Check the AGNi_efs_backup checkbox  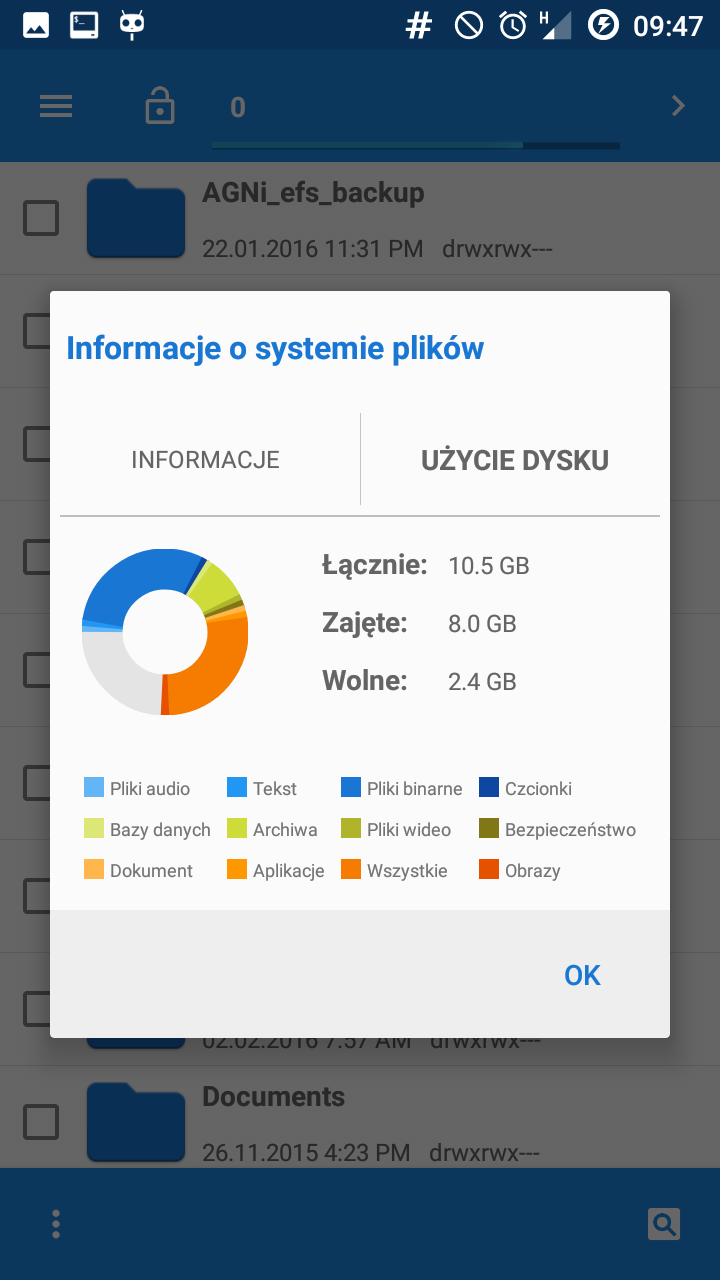coord(41,218)
